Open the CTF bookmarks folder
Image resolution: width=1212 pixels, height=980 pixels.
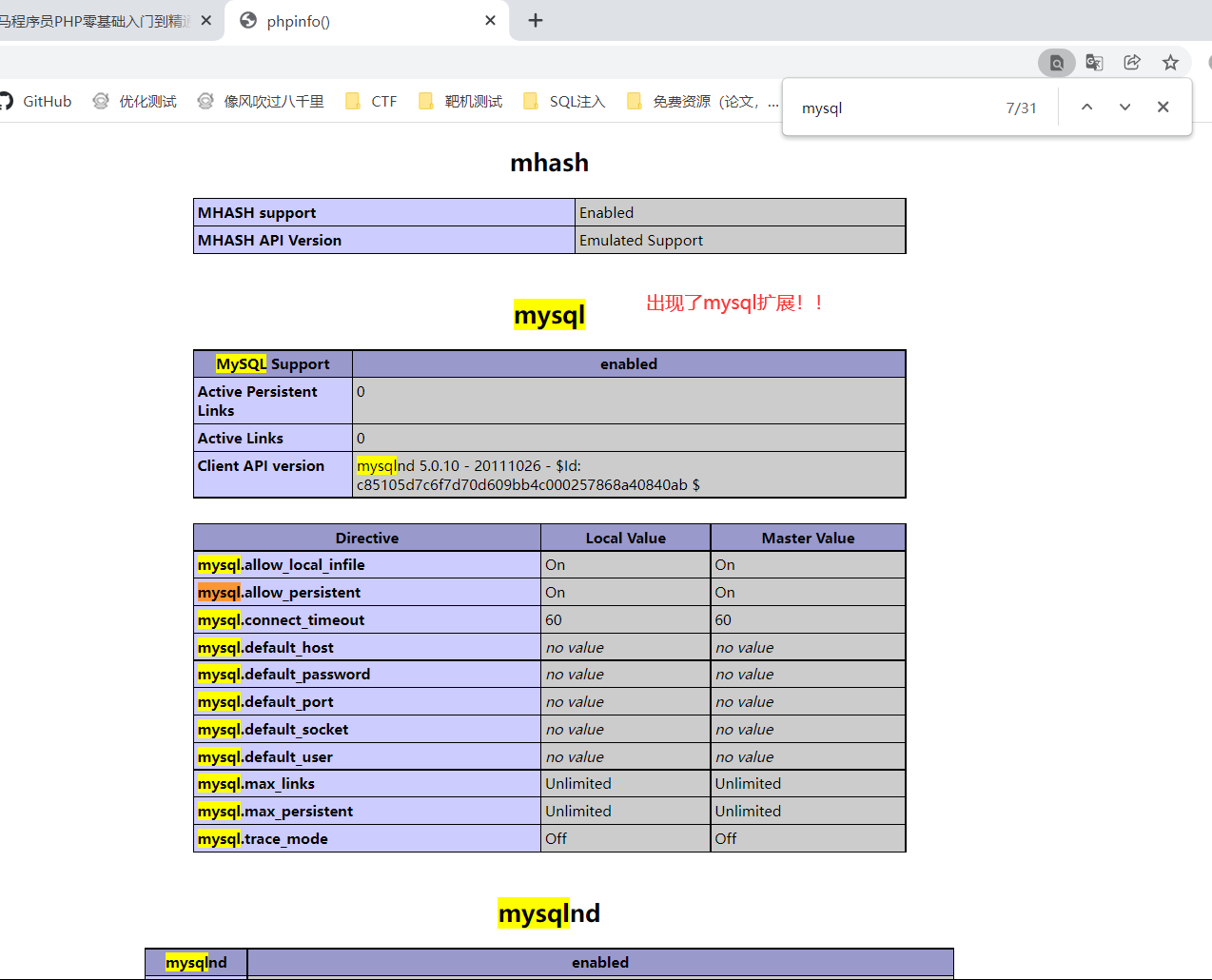[371, 101]
